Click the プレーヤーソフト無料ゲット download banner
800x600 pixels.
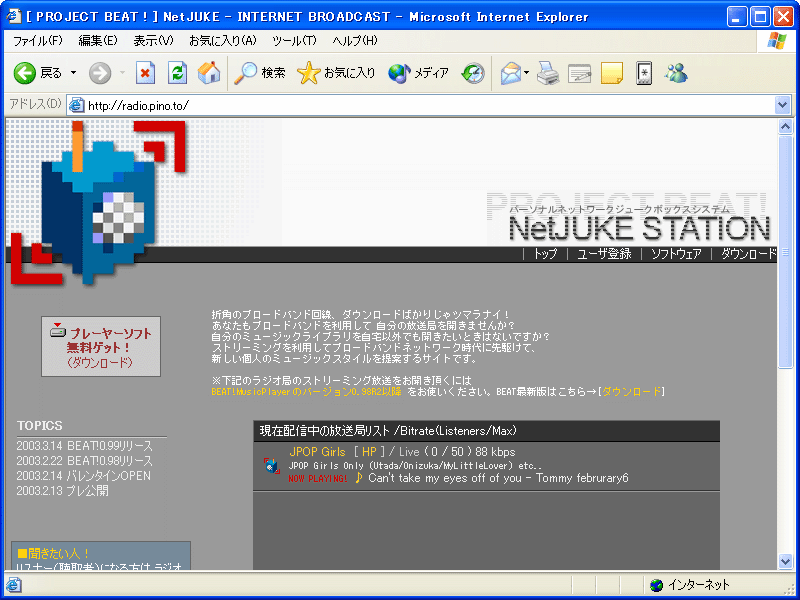[101, 346]
